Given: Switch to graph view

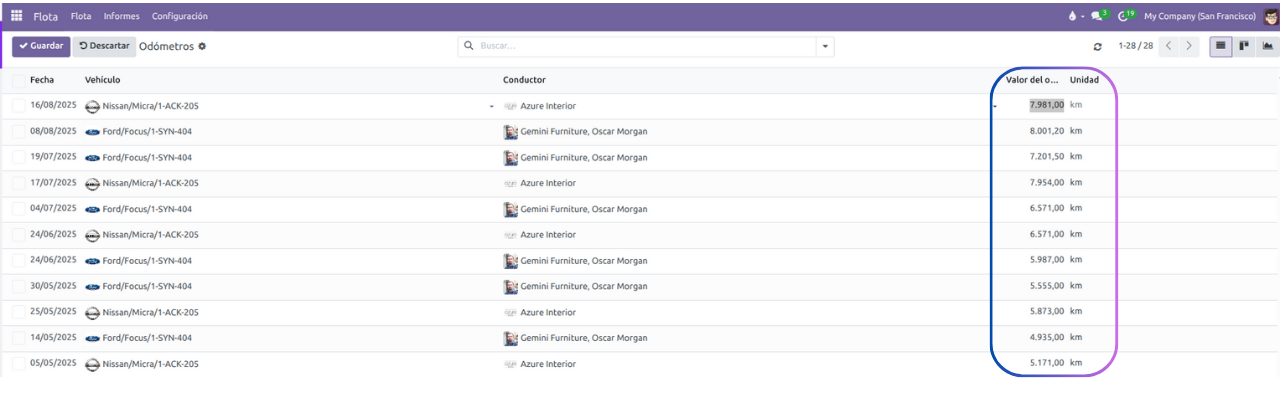Looking at the screenshot, I should [x=1268, y=46].
